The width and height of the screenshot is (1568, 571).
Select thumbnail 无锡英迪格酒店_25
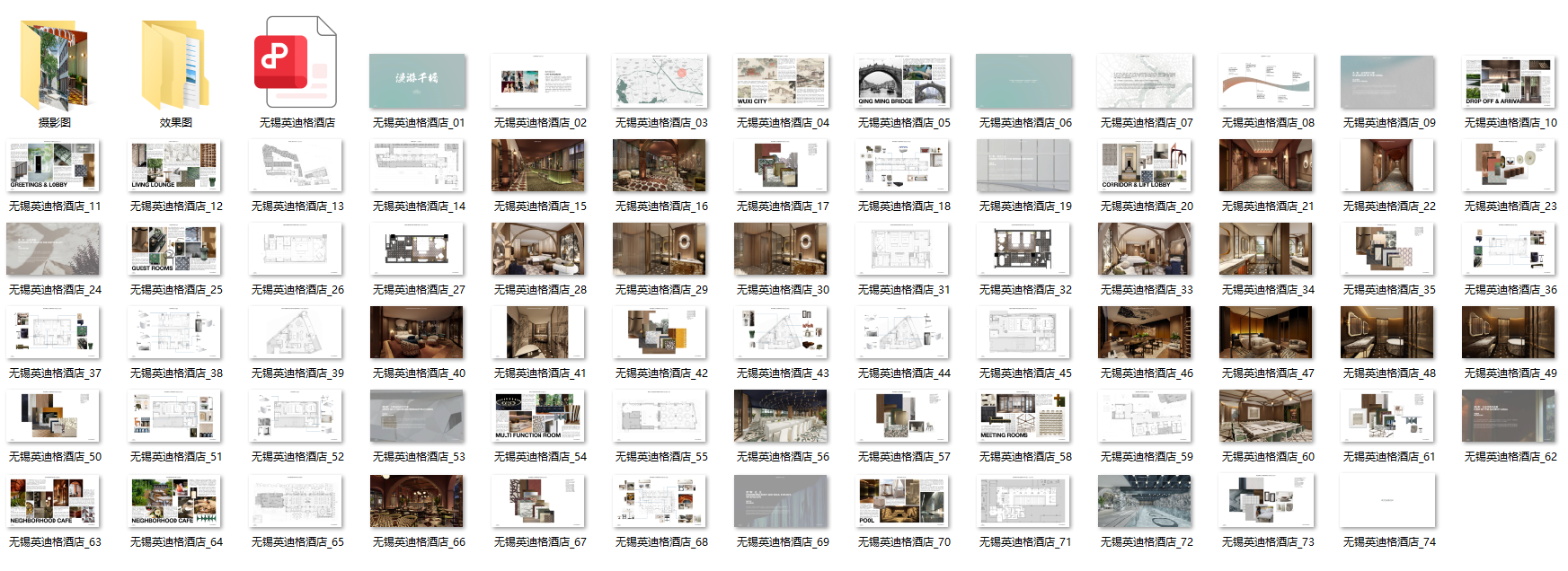click(x=175, y=249)
